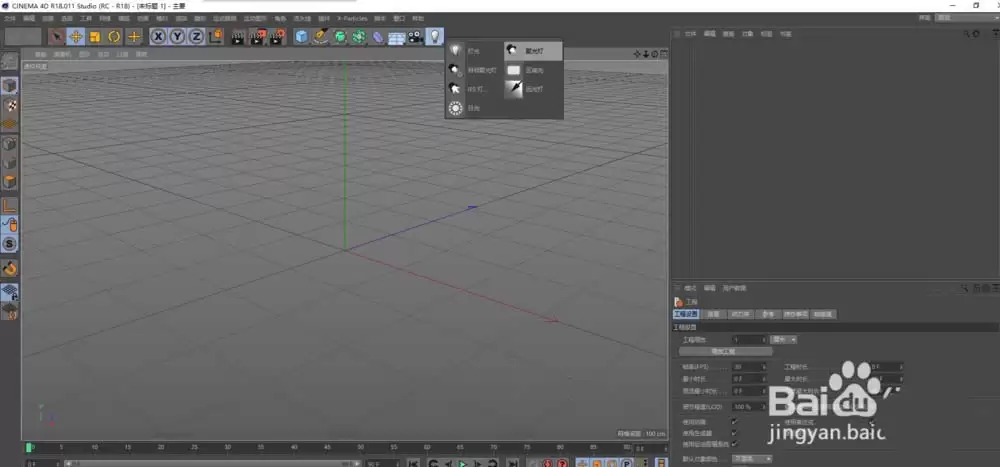Switch to the Project Settings (工程设置) tab
Viewport: 1000px width, 467px height.
687,314
